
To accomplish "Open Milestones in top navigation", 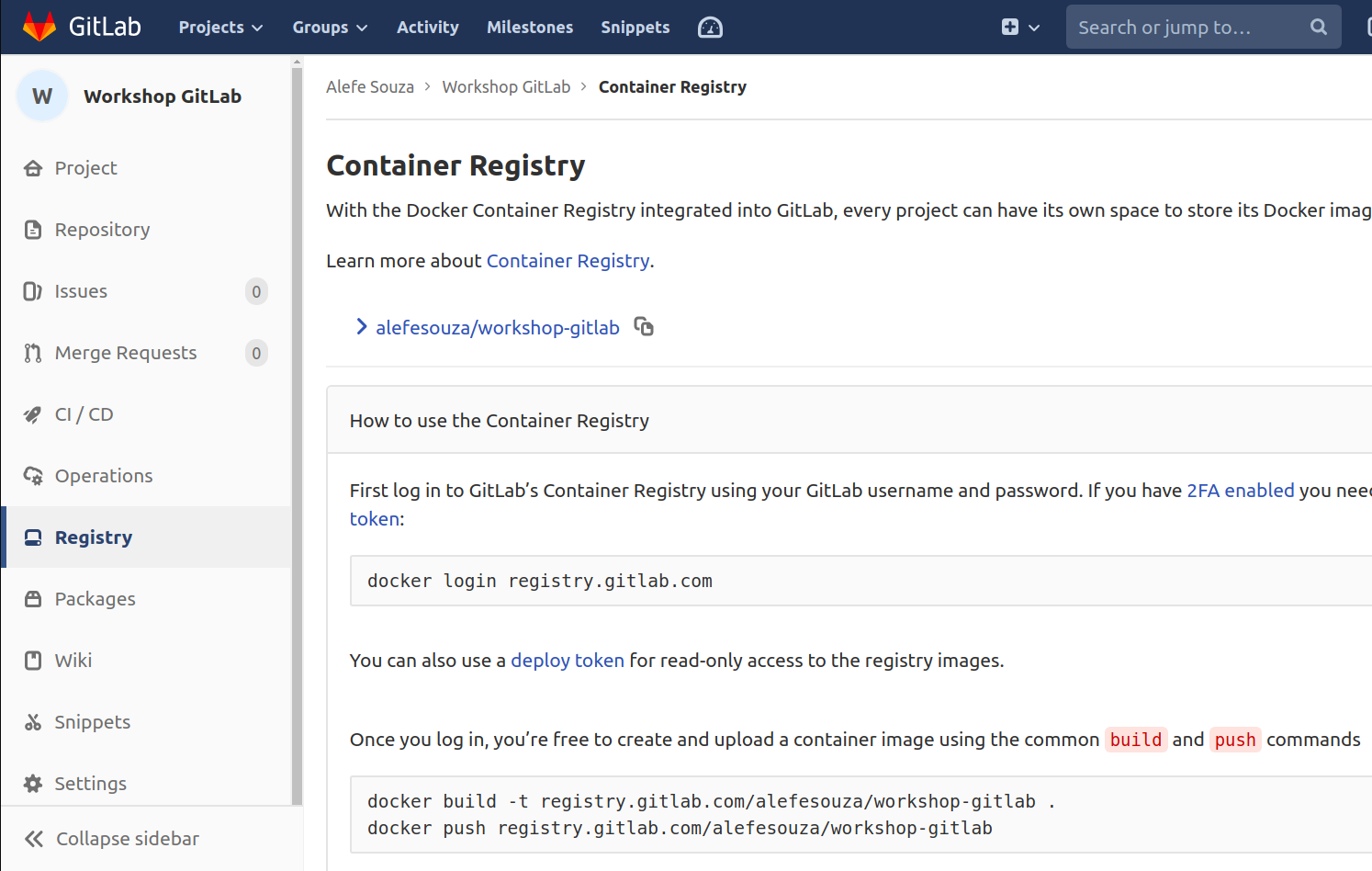I will click(530, 28).
